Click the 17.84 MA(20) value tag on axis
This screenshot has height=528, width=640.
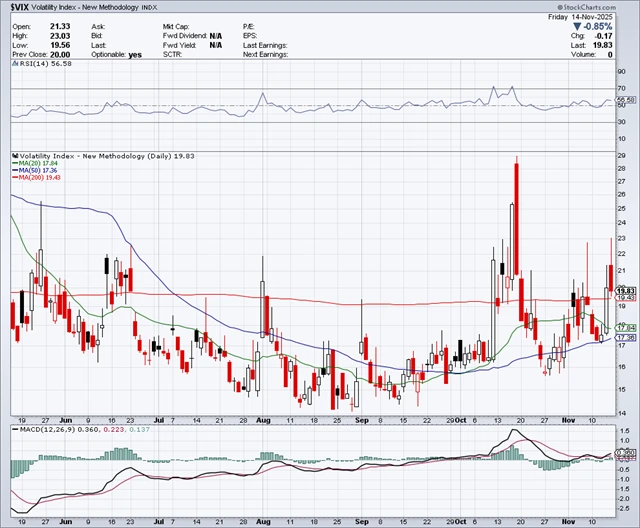[626, 327]
